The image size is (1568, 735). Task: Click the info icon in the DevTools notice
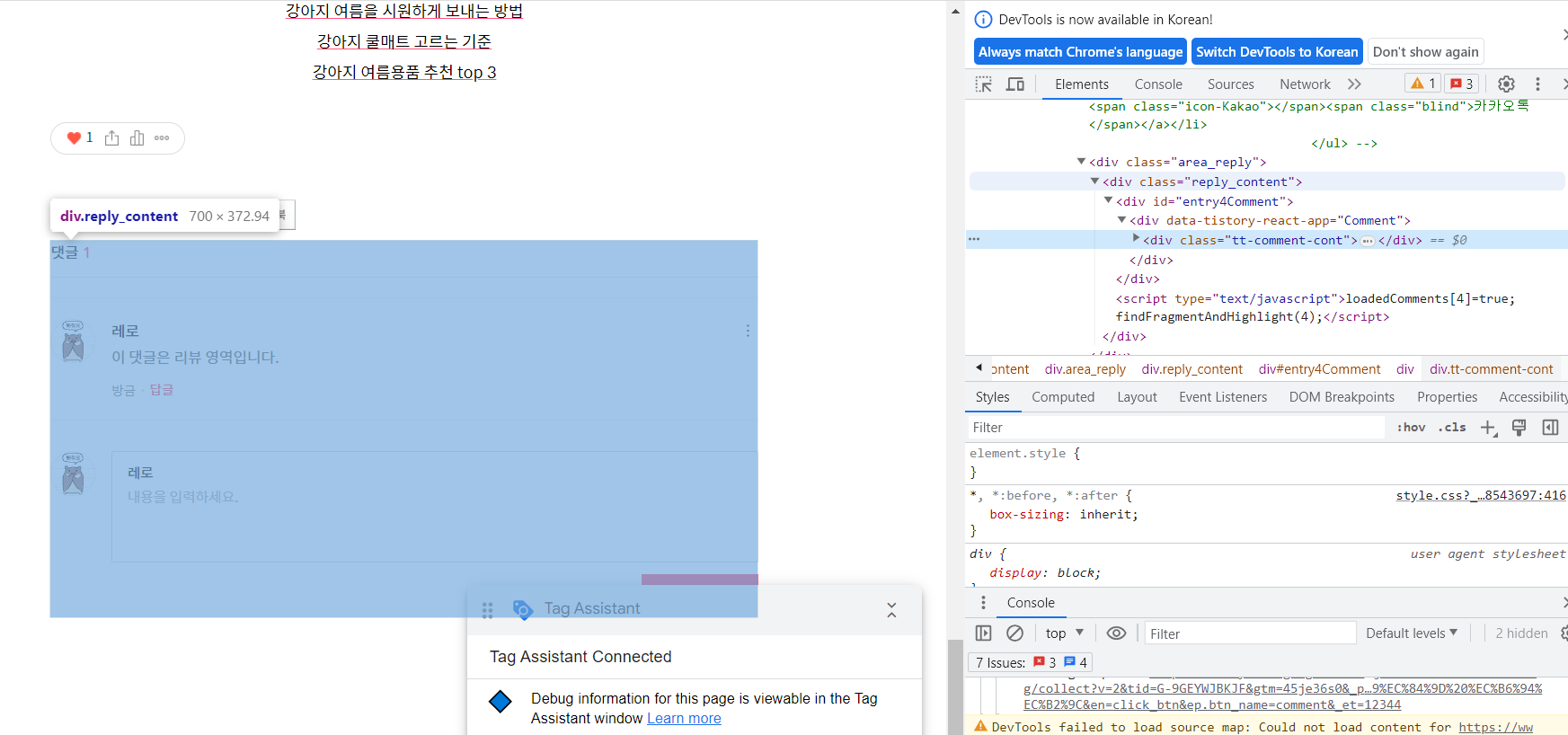click(984, 20)
